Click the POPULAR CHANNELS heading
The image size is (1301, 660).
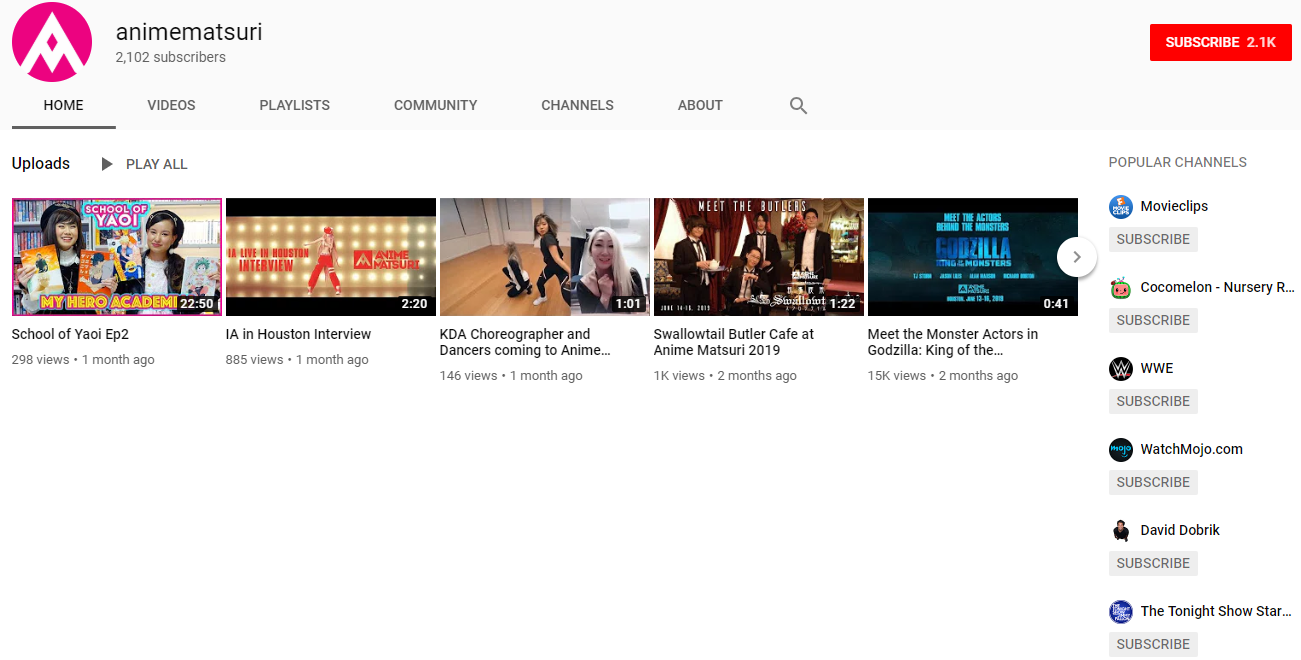[1178, 163]
